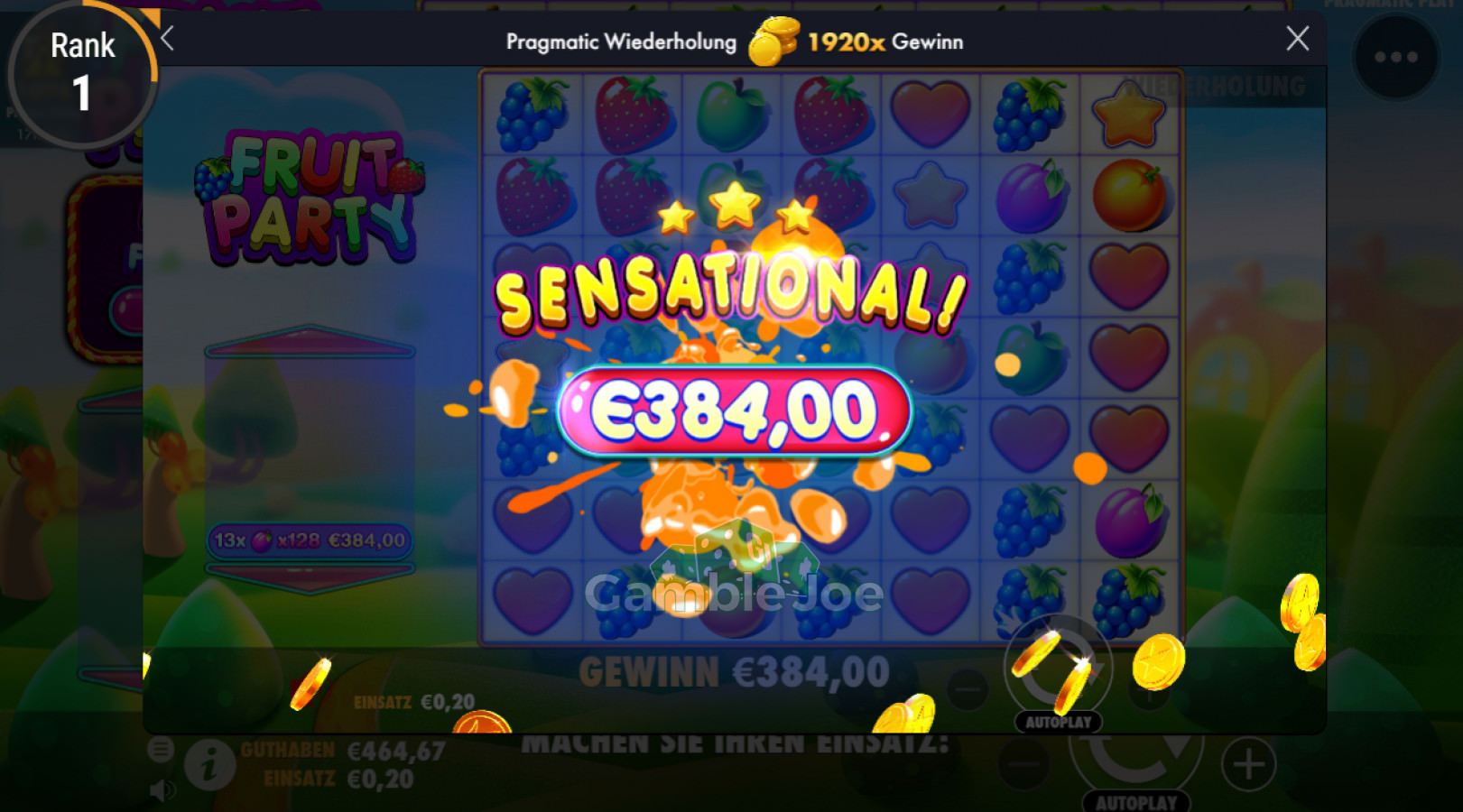Open the three-dots options menu
Screen dimensions: 1463x812
1395,57
